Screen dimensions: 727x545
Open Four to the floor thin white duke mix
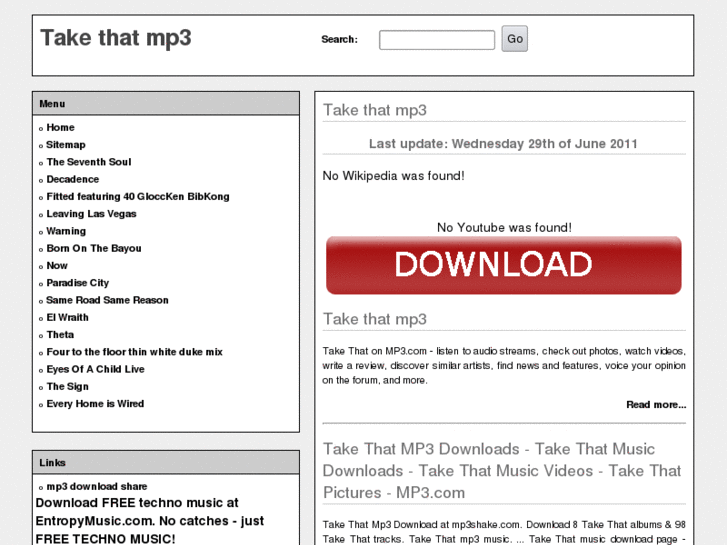[134, 352]
